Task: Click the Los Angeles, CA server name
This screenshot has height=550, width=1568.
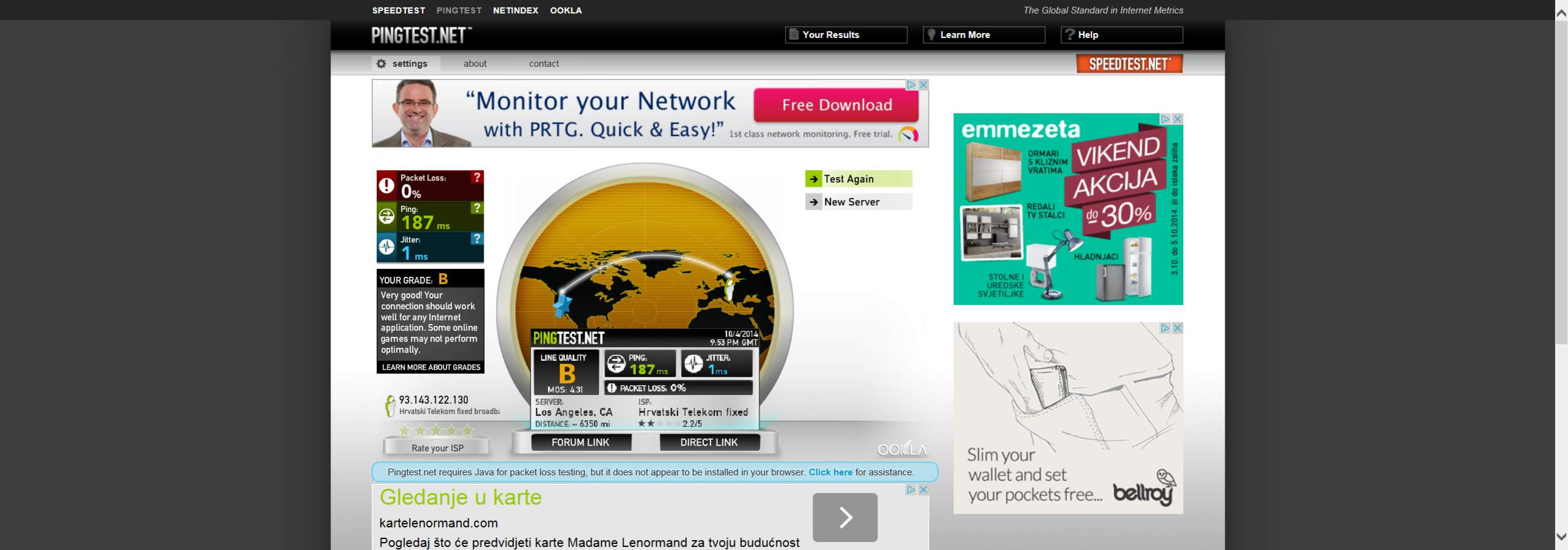Action: 574,412
